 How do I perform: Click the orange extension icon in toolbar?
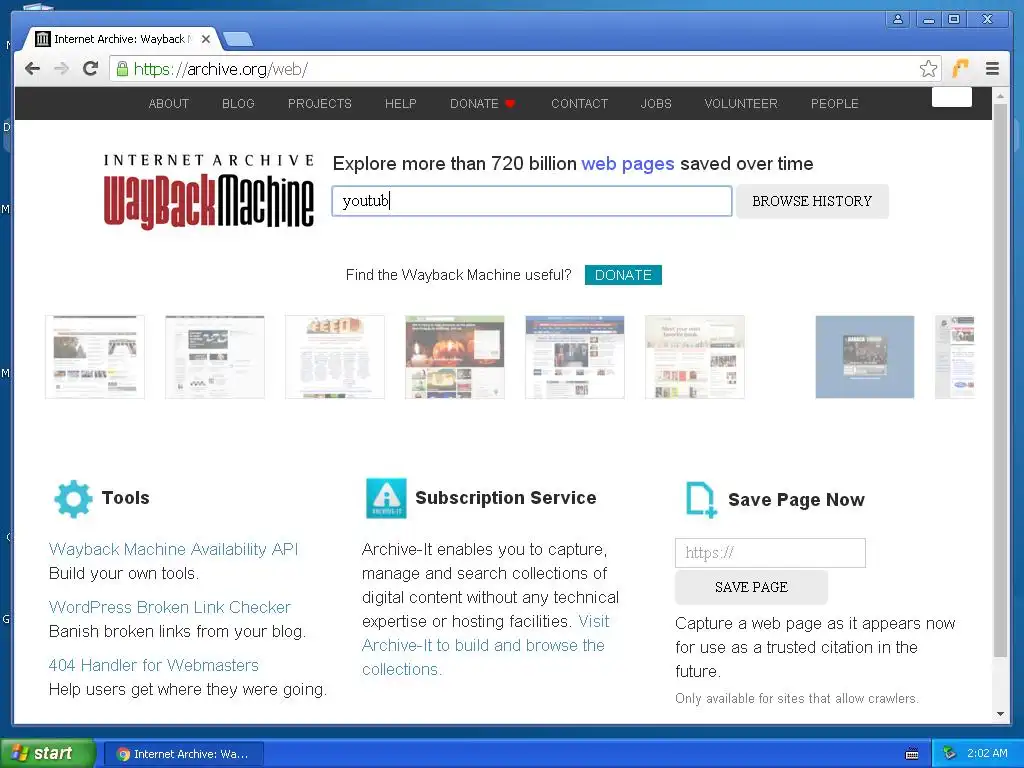[960, 68]
